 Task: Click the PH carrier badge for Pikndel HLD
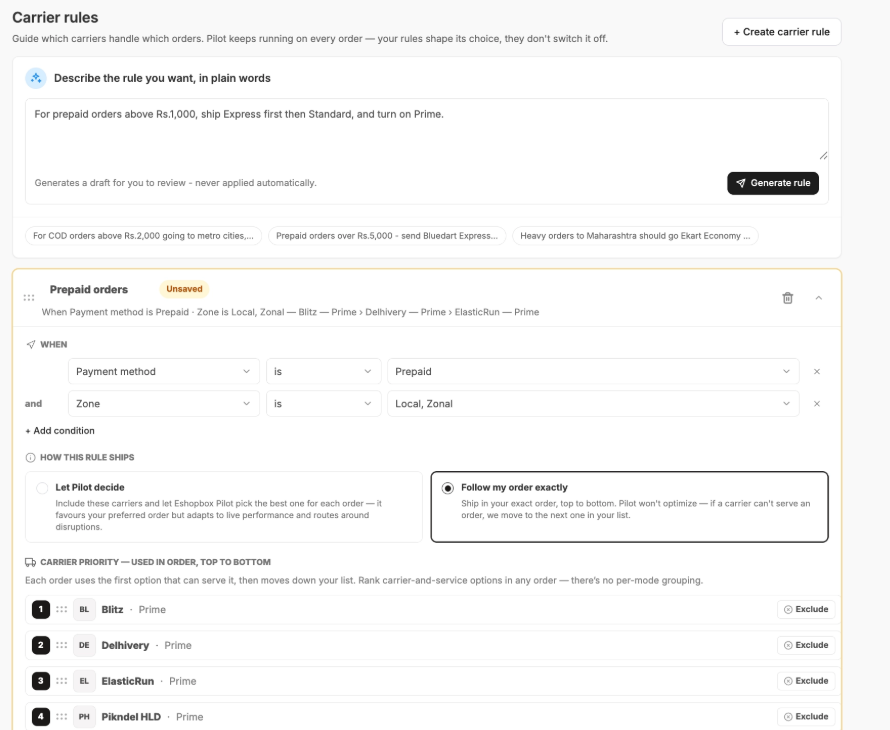pyautogui.click(x=84, y=717)
